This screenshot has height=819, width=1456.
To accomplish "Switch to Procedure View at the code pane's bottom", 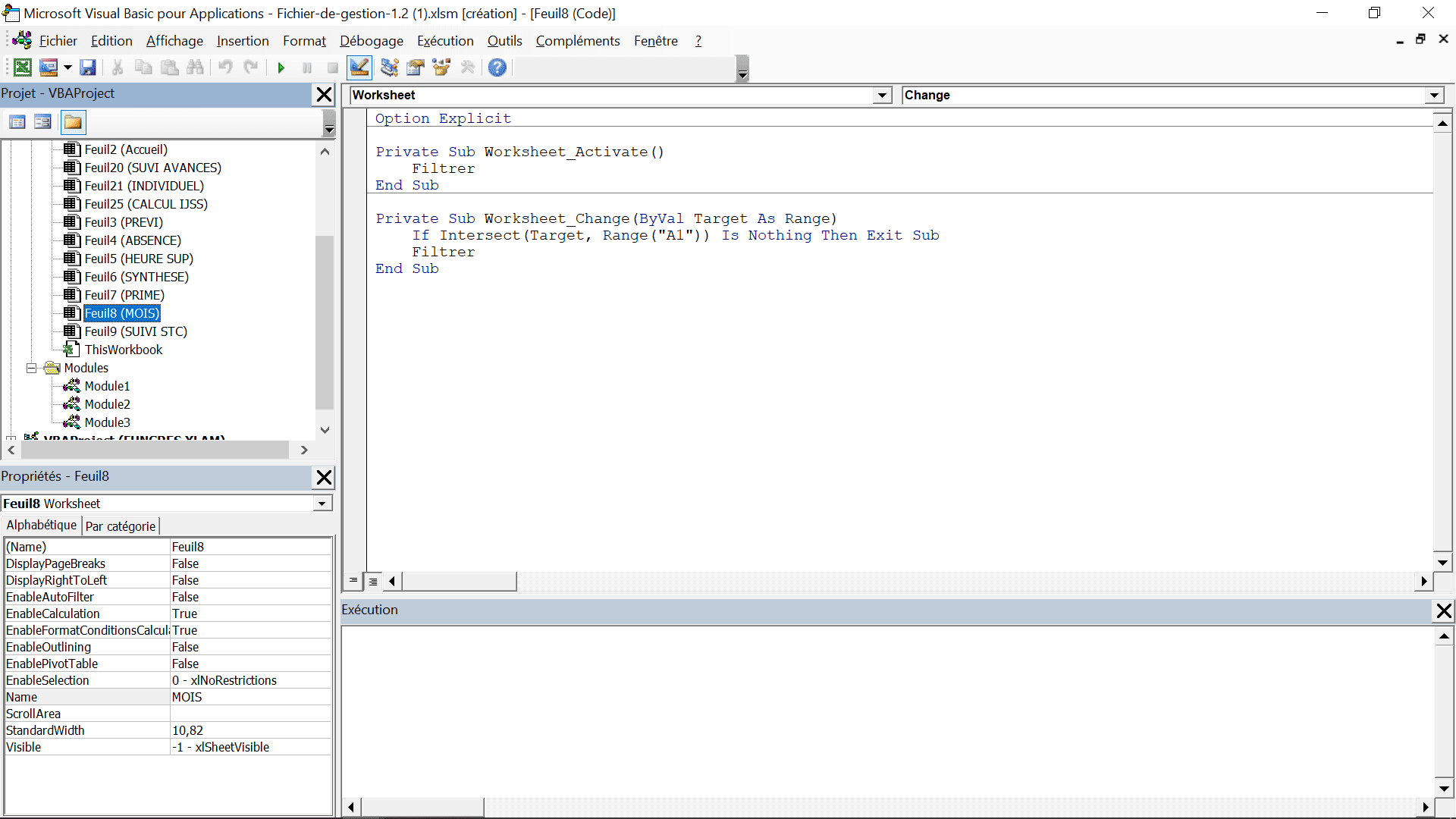I will coord(353,581).
